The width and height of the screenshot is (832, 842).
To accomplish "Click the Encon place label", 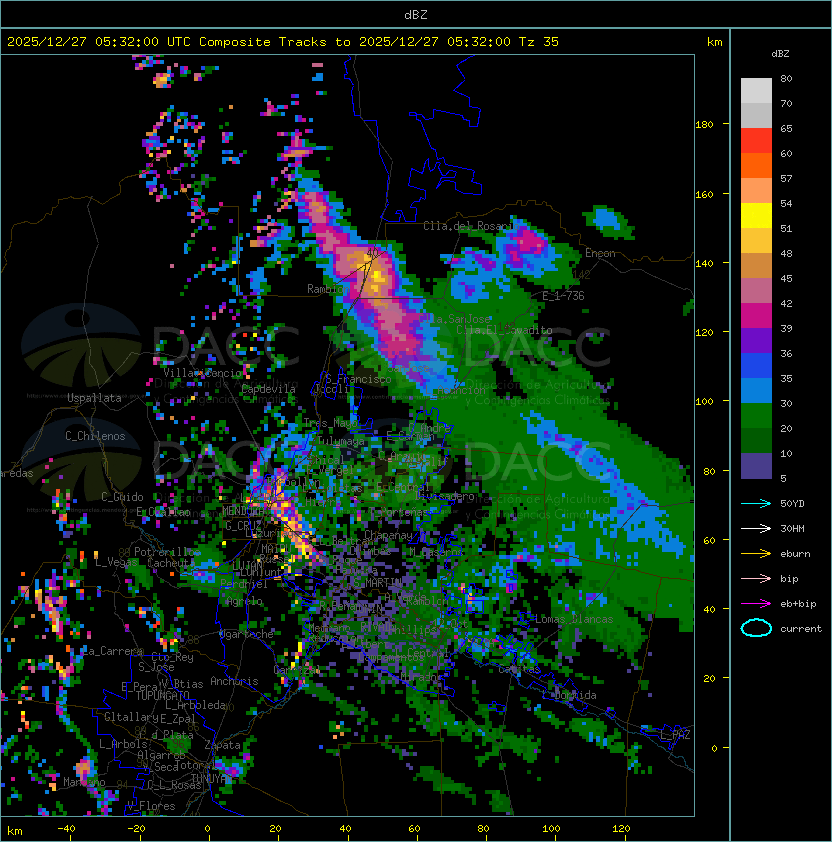I will 600,253.
